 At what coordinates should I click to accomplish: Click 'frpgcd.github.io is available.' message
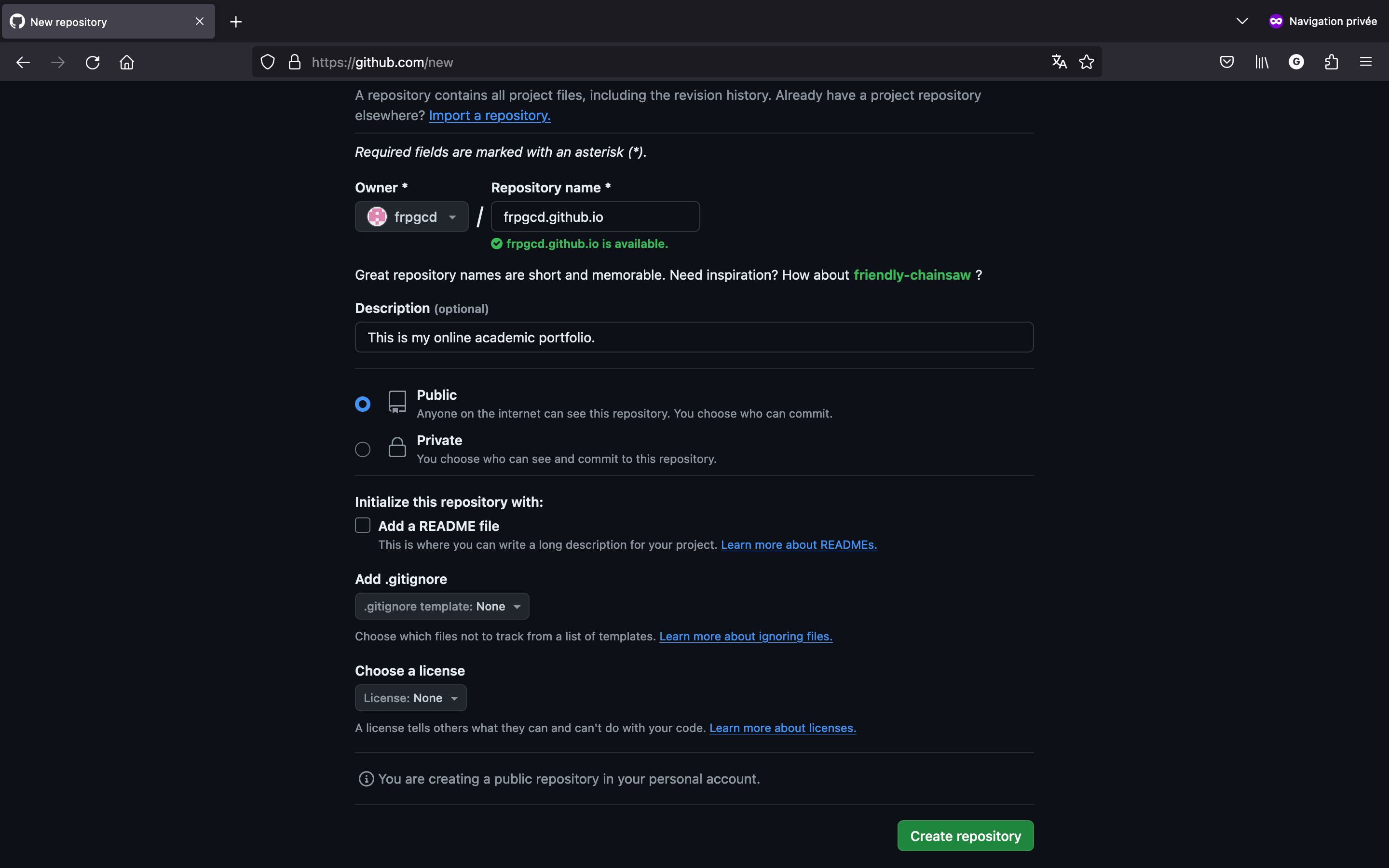pos(587,244)
